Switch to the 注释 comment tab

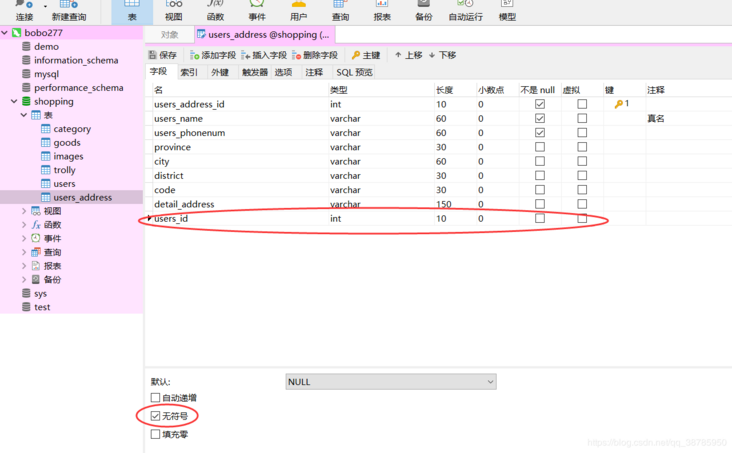pyautogui.click(x=314, y=72)
